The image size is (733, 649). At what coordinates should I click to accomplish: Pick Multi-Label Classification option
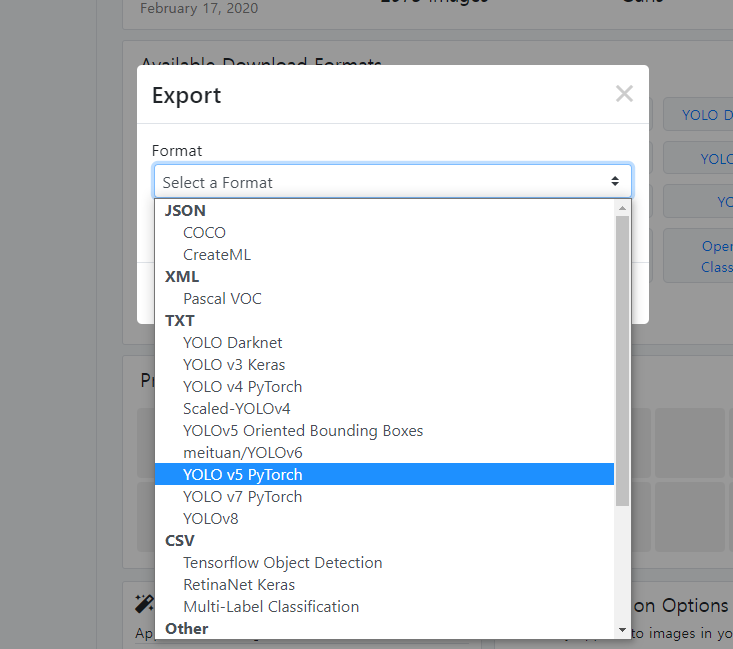click(x=384, y=606)
